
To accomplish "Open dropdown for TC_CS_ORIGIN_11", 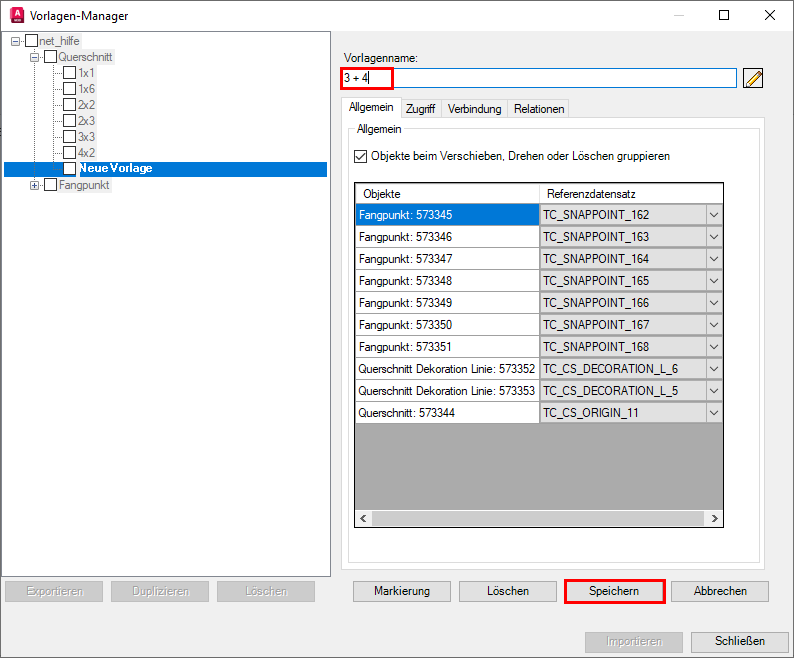I will pos(714,413).
